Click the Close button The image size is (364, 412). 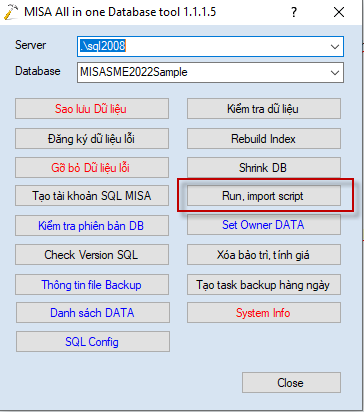pos(291,383)
